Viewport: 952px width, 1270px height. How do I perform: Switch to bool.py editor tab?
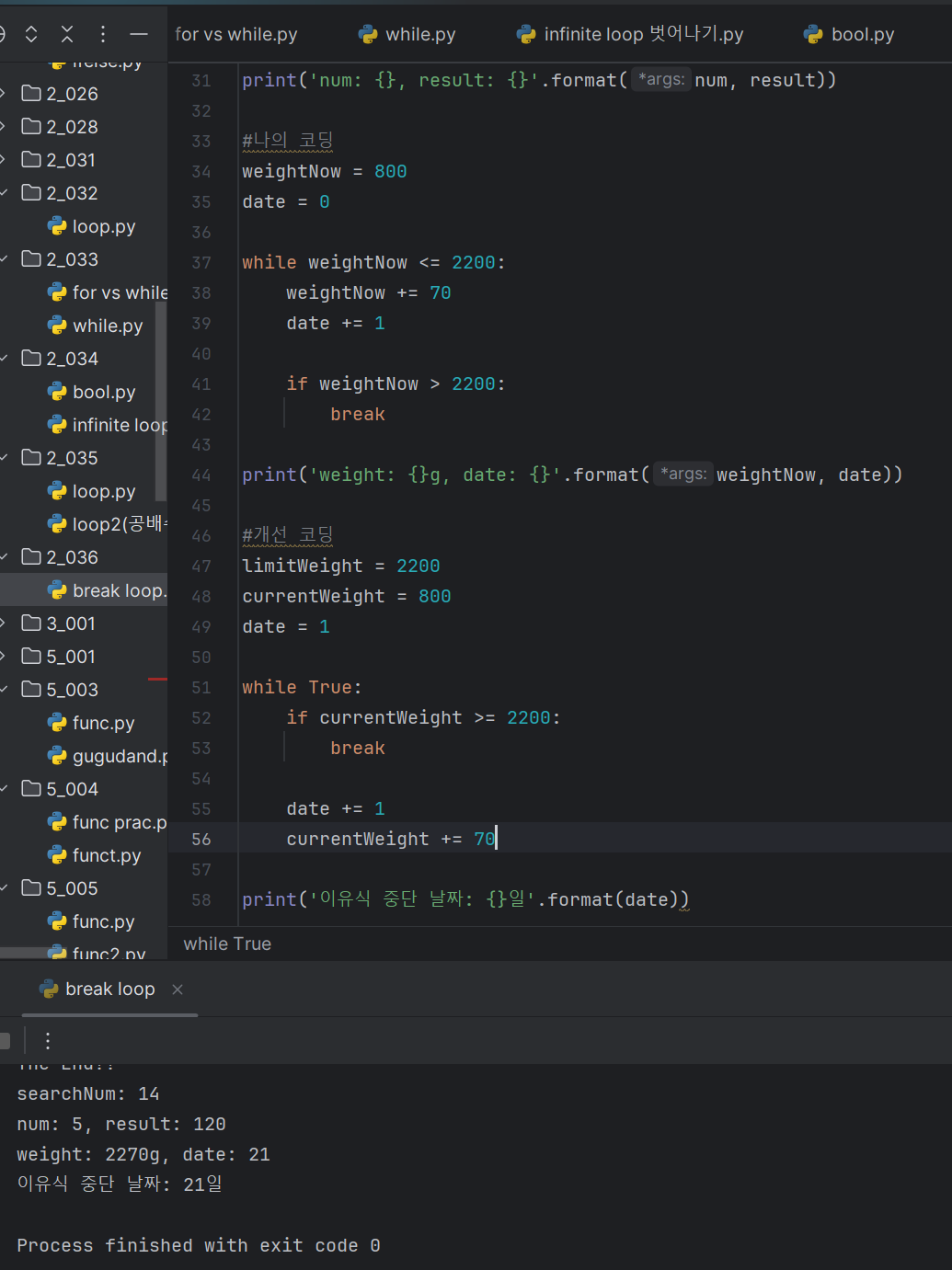tap(849, 34)
